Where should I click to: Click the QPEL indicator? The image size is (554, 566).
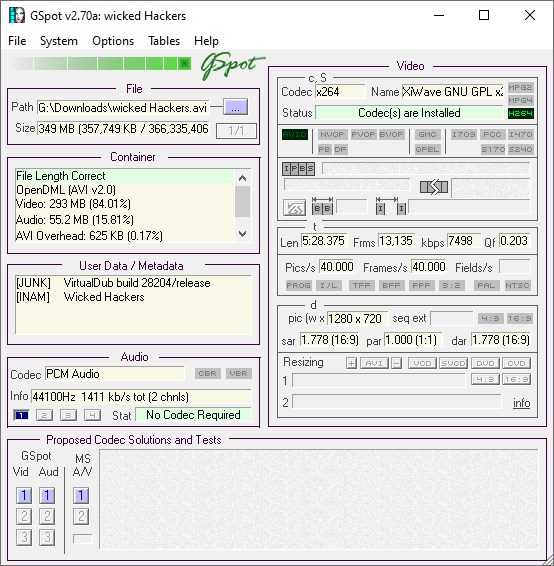coord(427,149)
